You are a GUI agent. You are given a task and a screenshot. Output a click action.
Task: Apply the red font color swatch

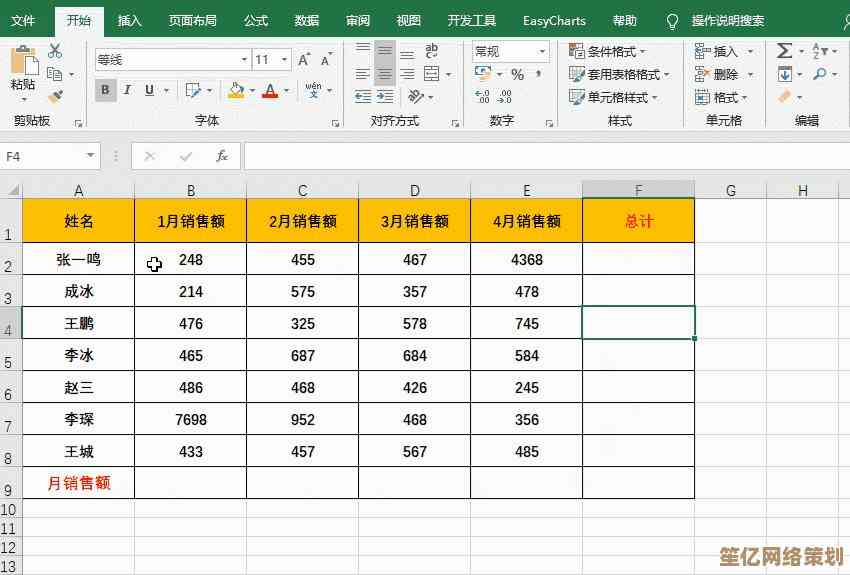pyautogui.click(x=269, y=90)
